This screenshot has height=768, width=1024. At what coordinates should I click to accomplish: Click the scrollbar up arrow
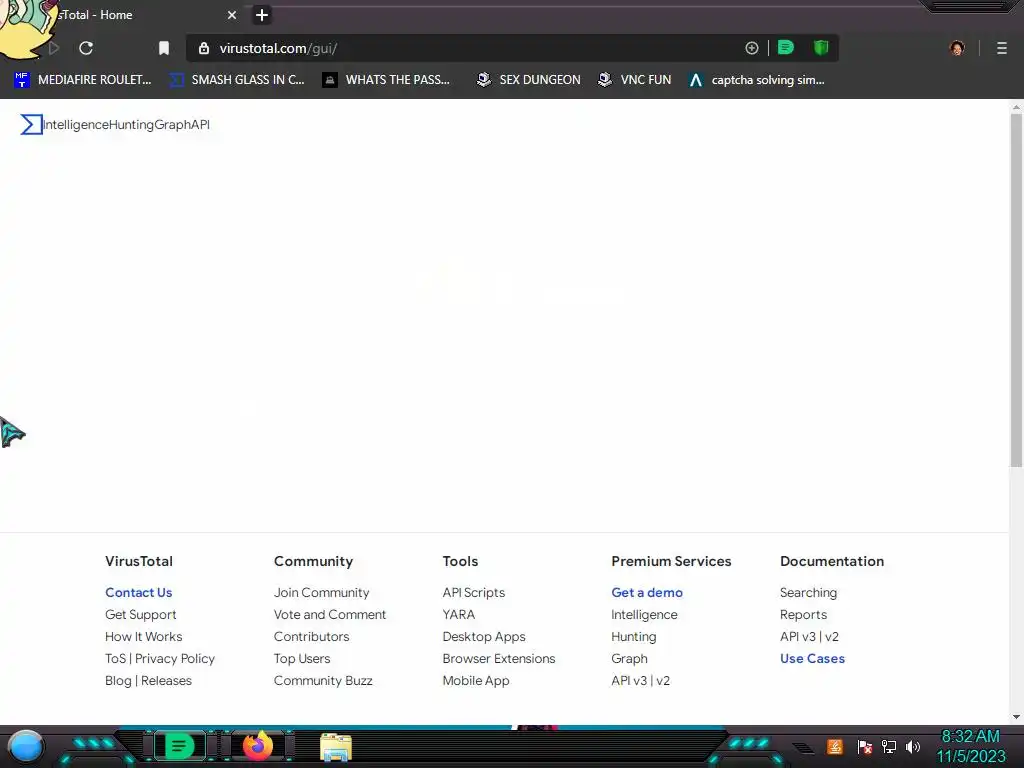point(1016,106)
